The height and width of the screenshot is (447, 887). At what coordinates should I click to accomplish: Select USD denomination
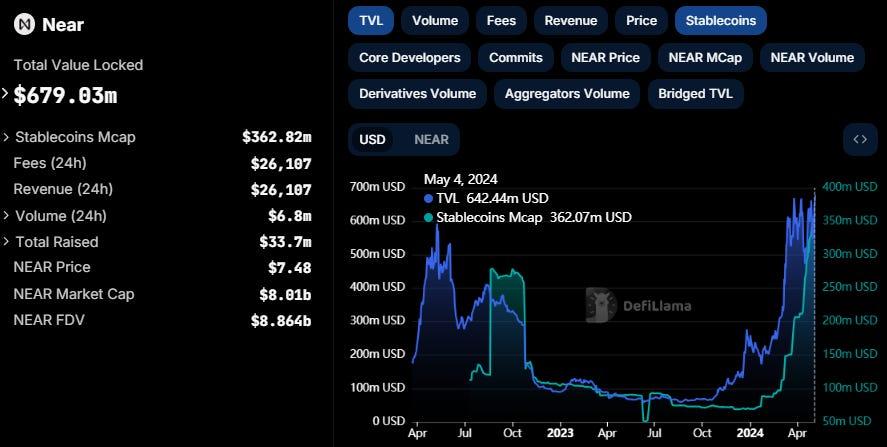(372, 139)
